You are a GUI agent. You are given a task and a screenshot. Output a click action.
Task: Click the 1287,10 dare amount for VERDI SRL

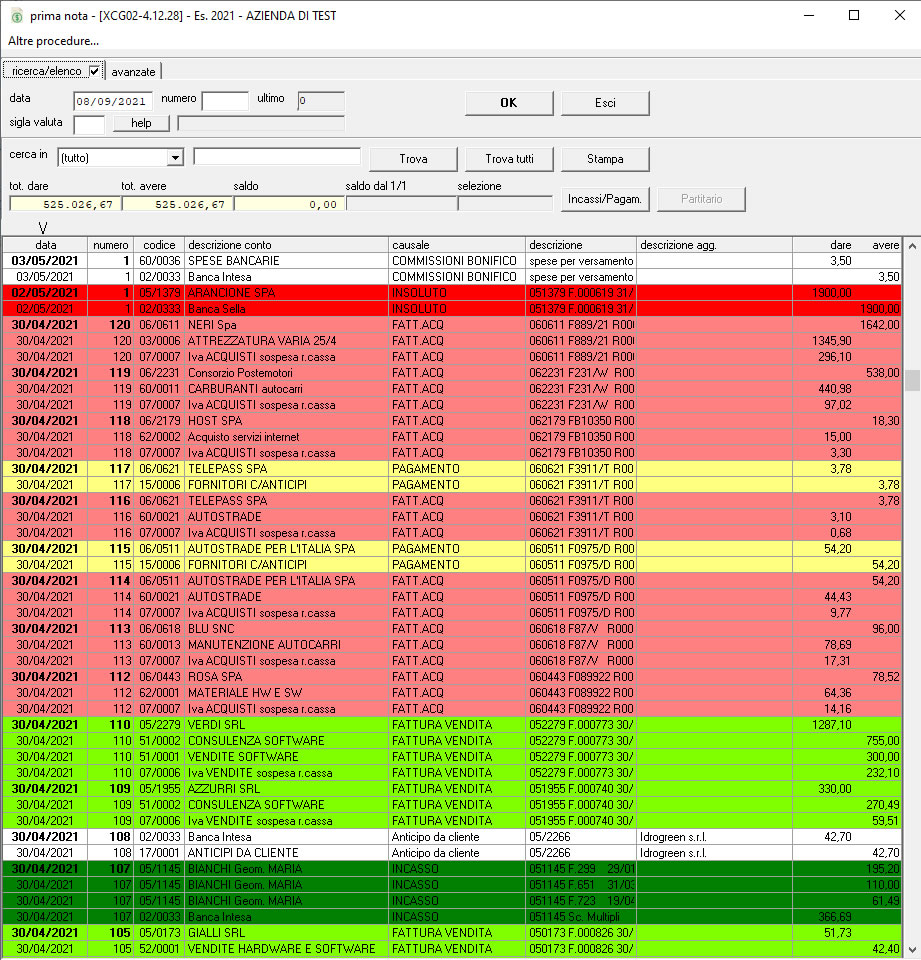(832, 724)
